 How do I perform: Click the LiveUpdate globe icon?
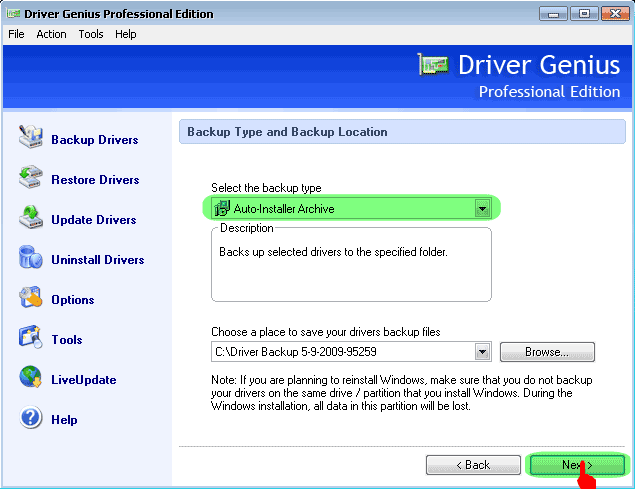30,377
